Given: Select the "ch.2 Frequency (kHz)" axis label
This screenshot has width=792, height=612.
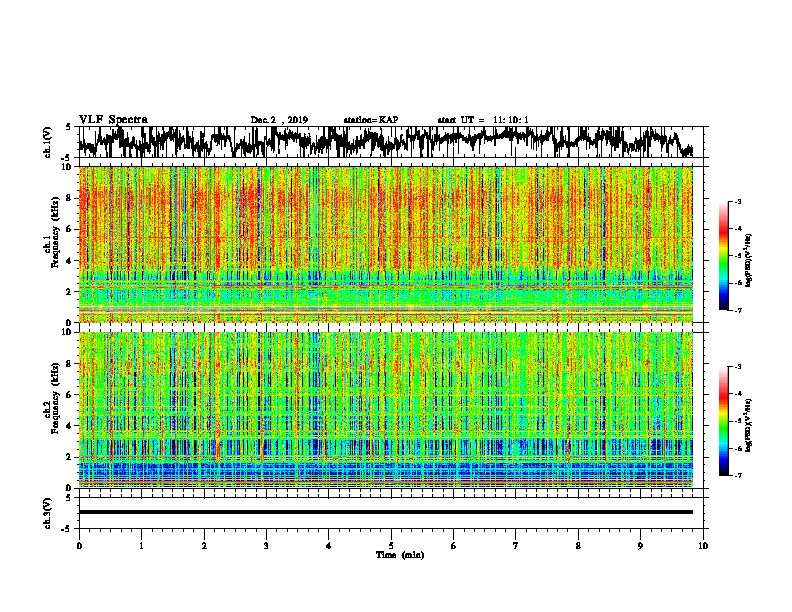Looking at the screenshot, I should 51,399.
